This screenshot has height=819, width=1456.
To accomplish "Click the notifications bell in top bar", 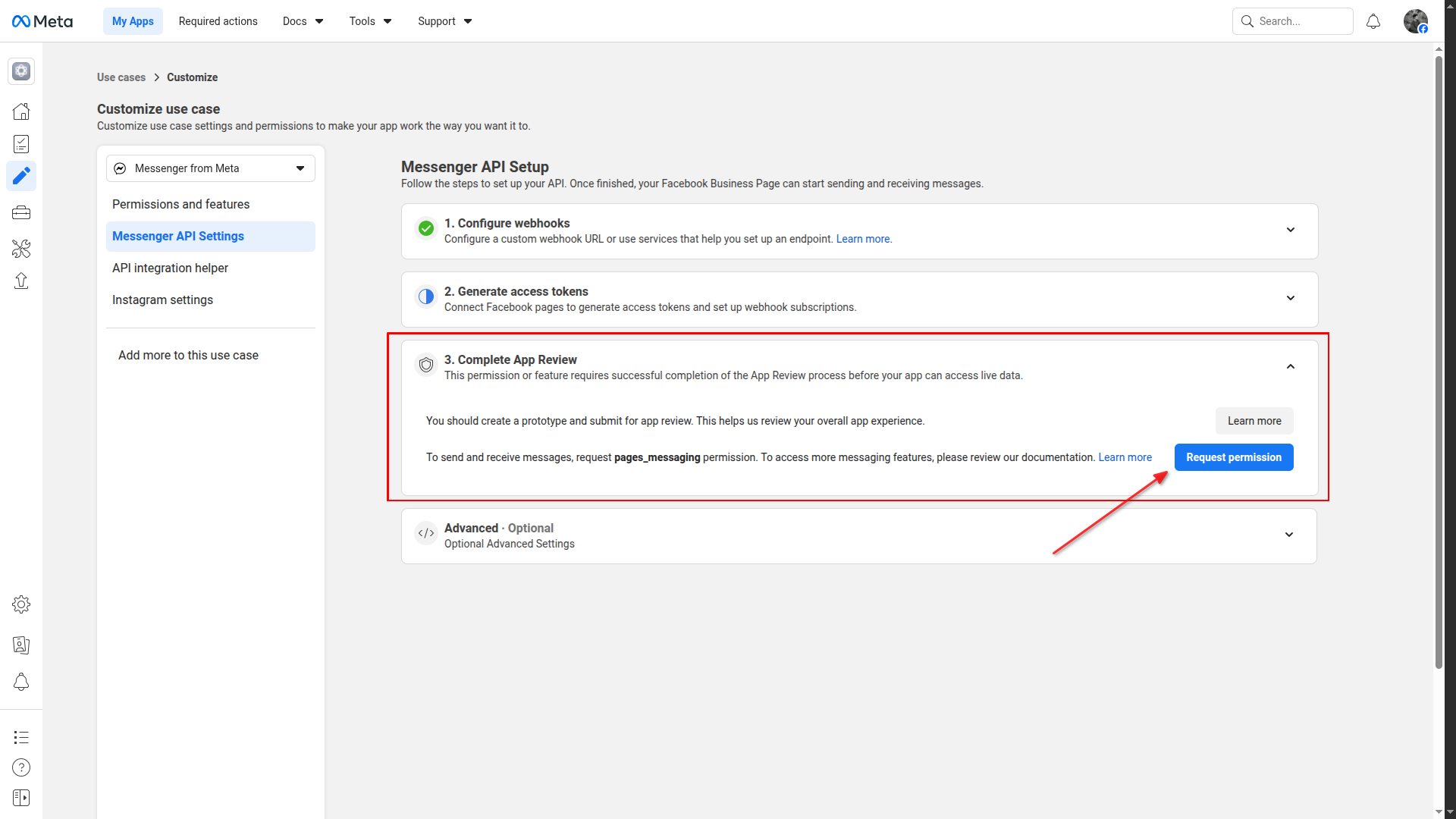I will point(1373,21).
